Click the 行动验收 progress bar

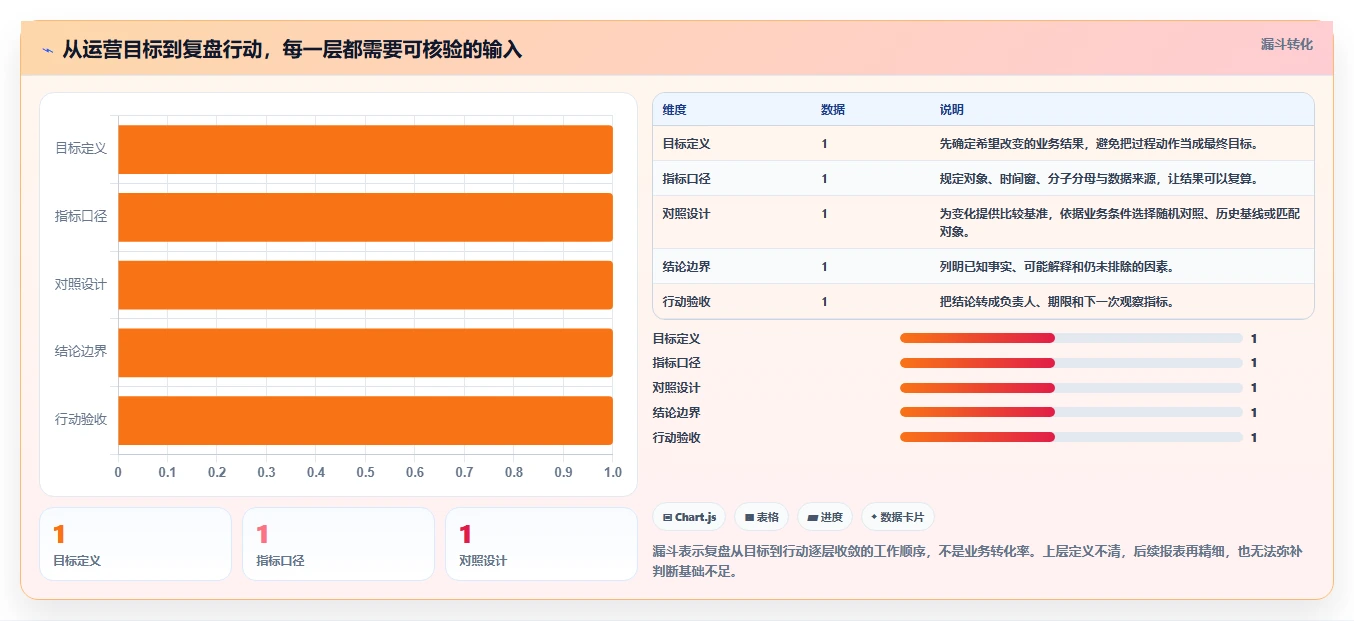1071,437
